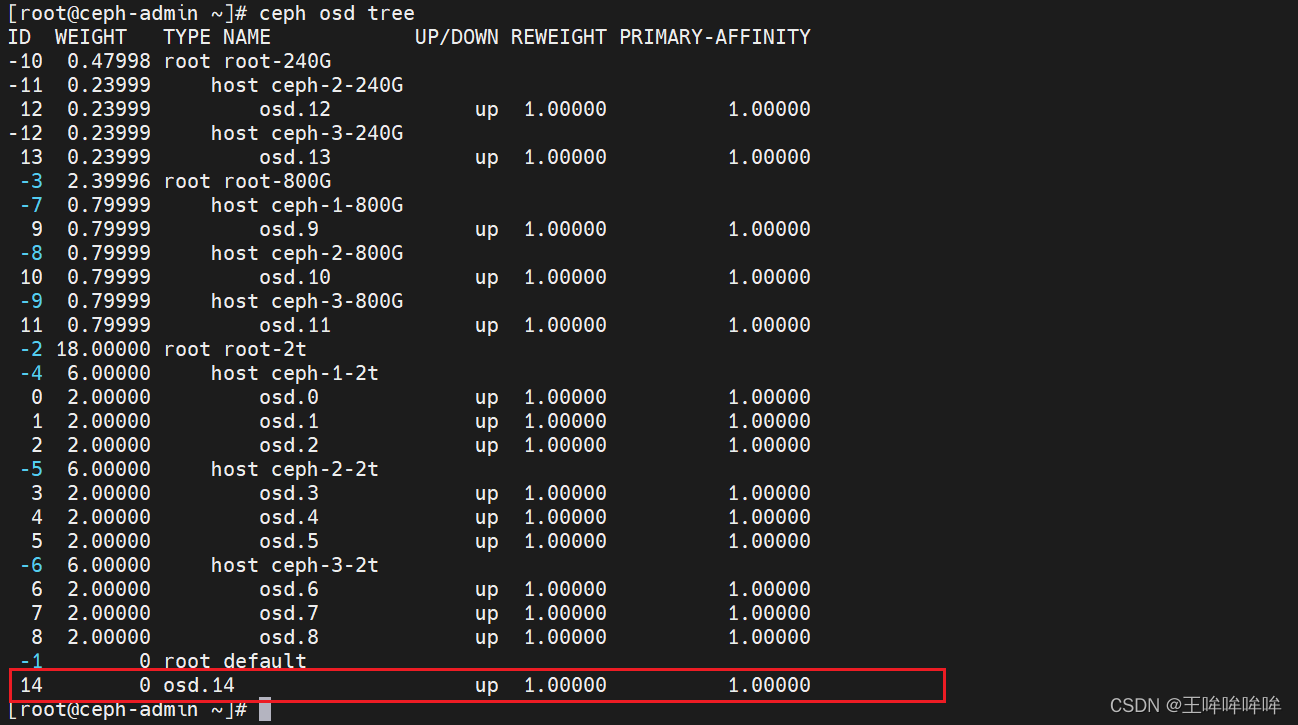This screenshot has height=725, width=1298.
Task: Click primary-affinity value of osd.0
Action: click(x=769, y=397)
